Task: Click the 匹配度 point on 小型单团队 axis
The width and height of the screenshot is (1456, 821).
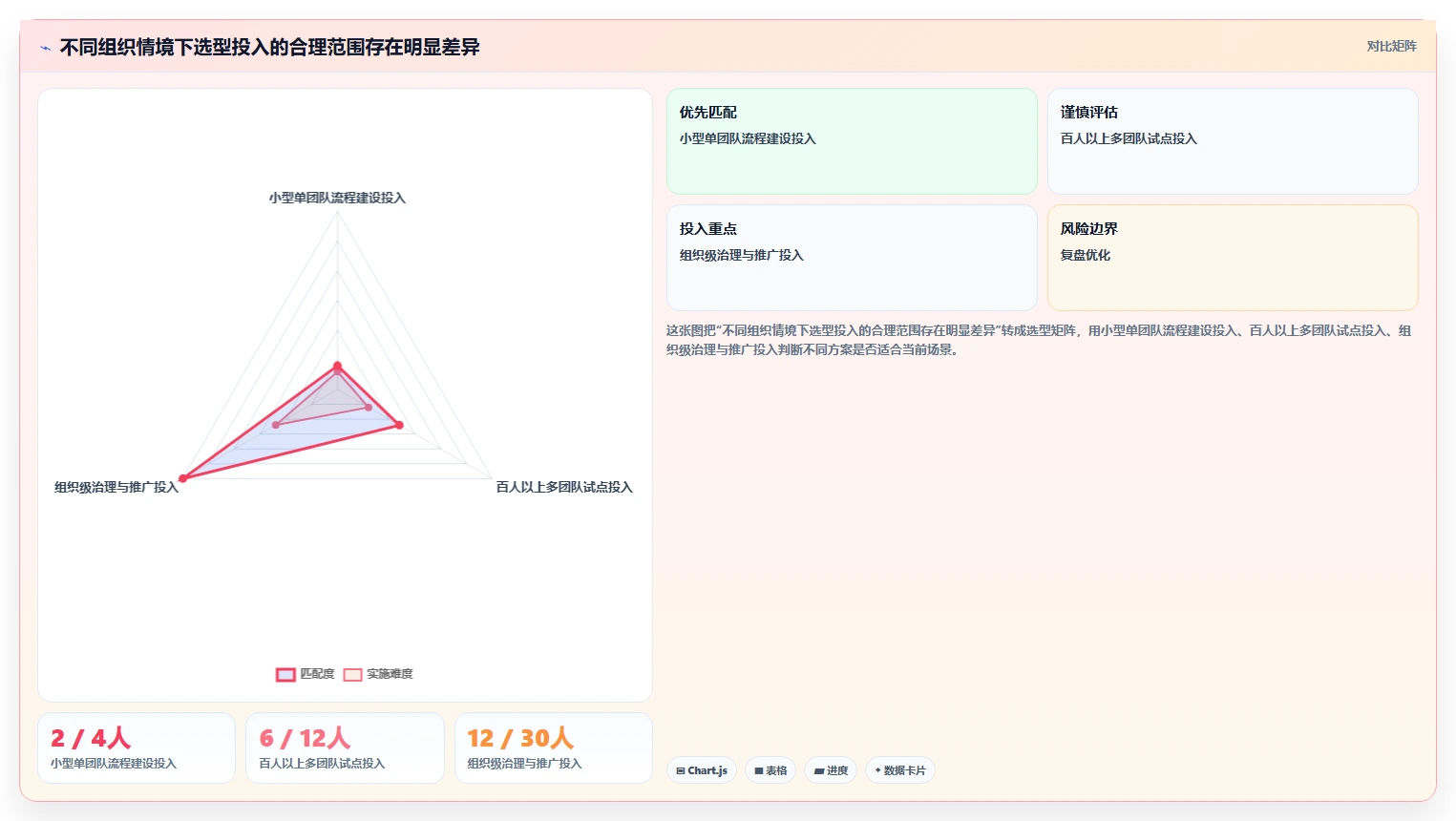Action: (337, 366)
